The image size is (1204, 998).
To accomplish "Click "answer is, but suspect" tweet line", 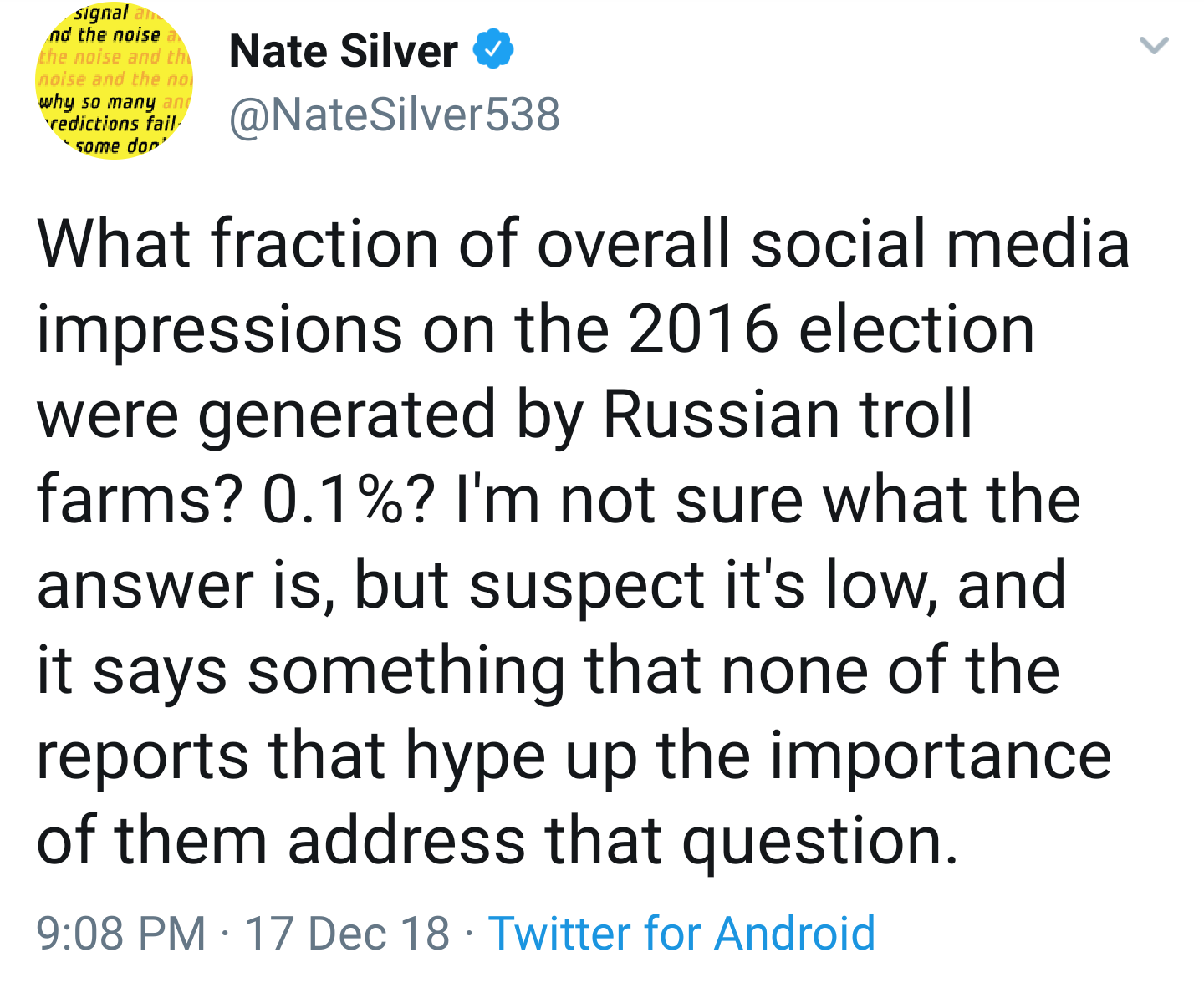I will [x=370, y=585].
